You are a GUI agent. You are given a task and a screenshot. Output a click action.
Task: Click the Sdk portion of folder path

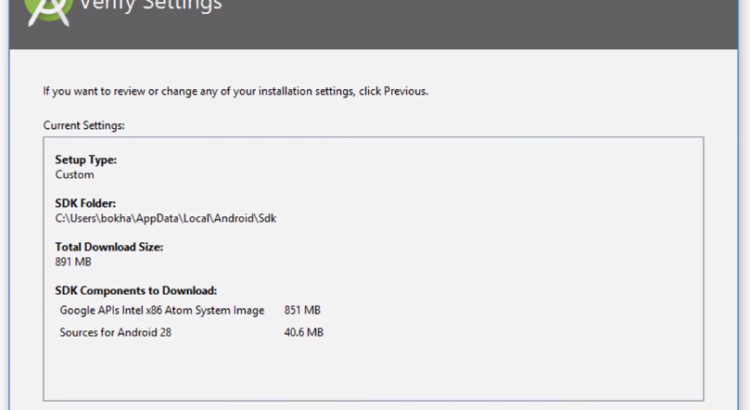[x=266, y=217]
